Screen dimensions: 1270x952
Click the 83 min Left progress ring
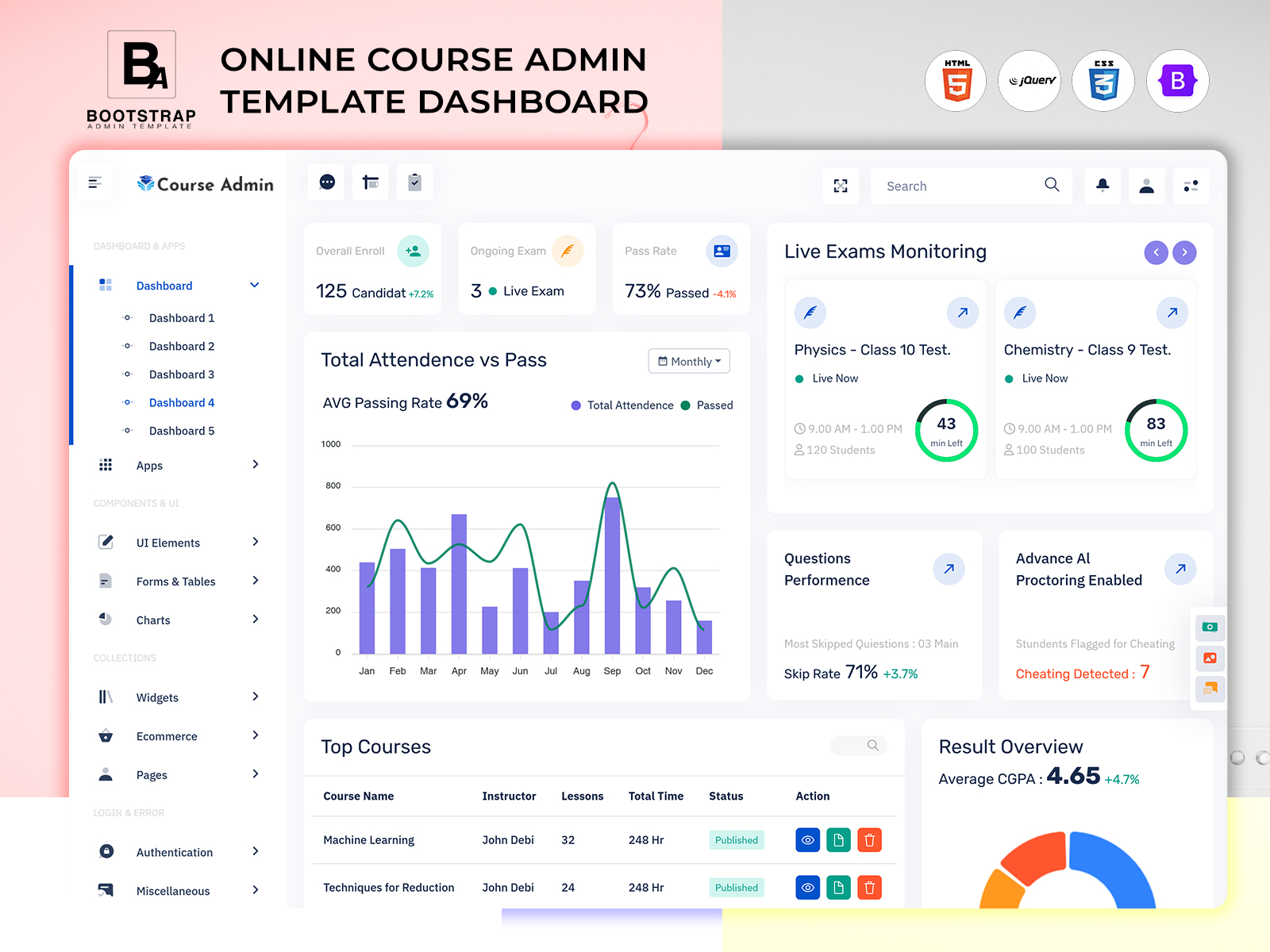[x=1156, y=431]
